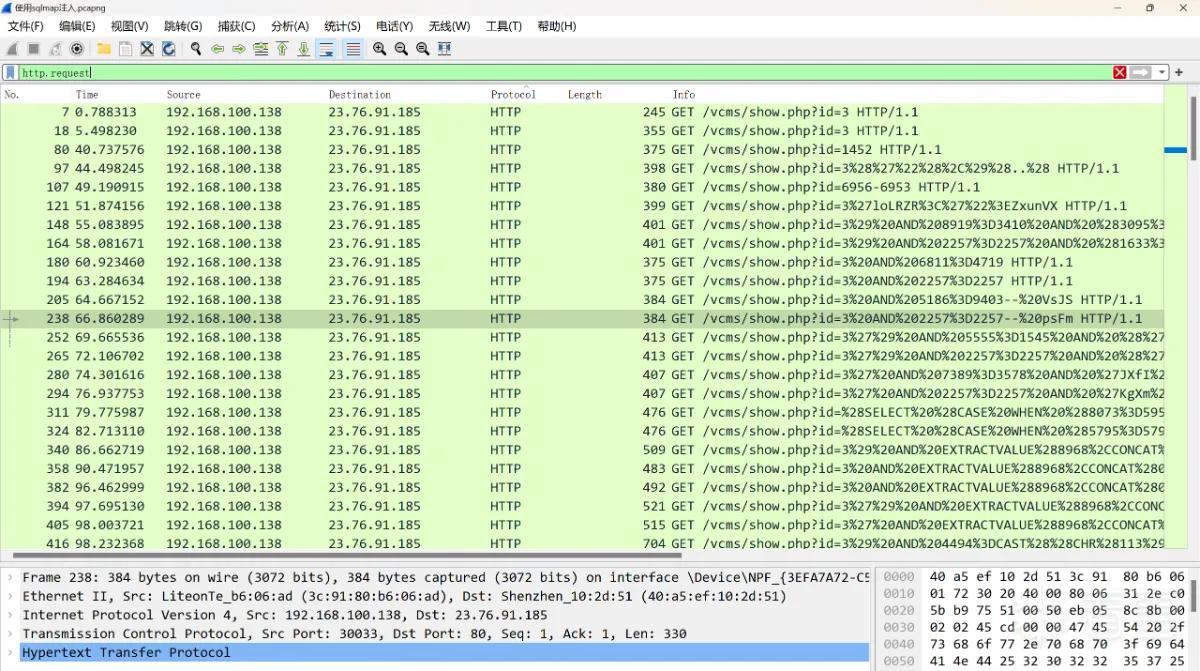Go back to the previous packet
Screen dimensions: 1200x671
coord(217,48)
